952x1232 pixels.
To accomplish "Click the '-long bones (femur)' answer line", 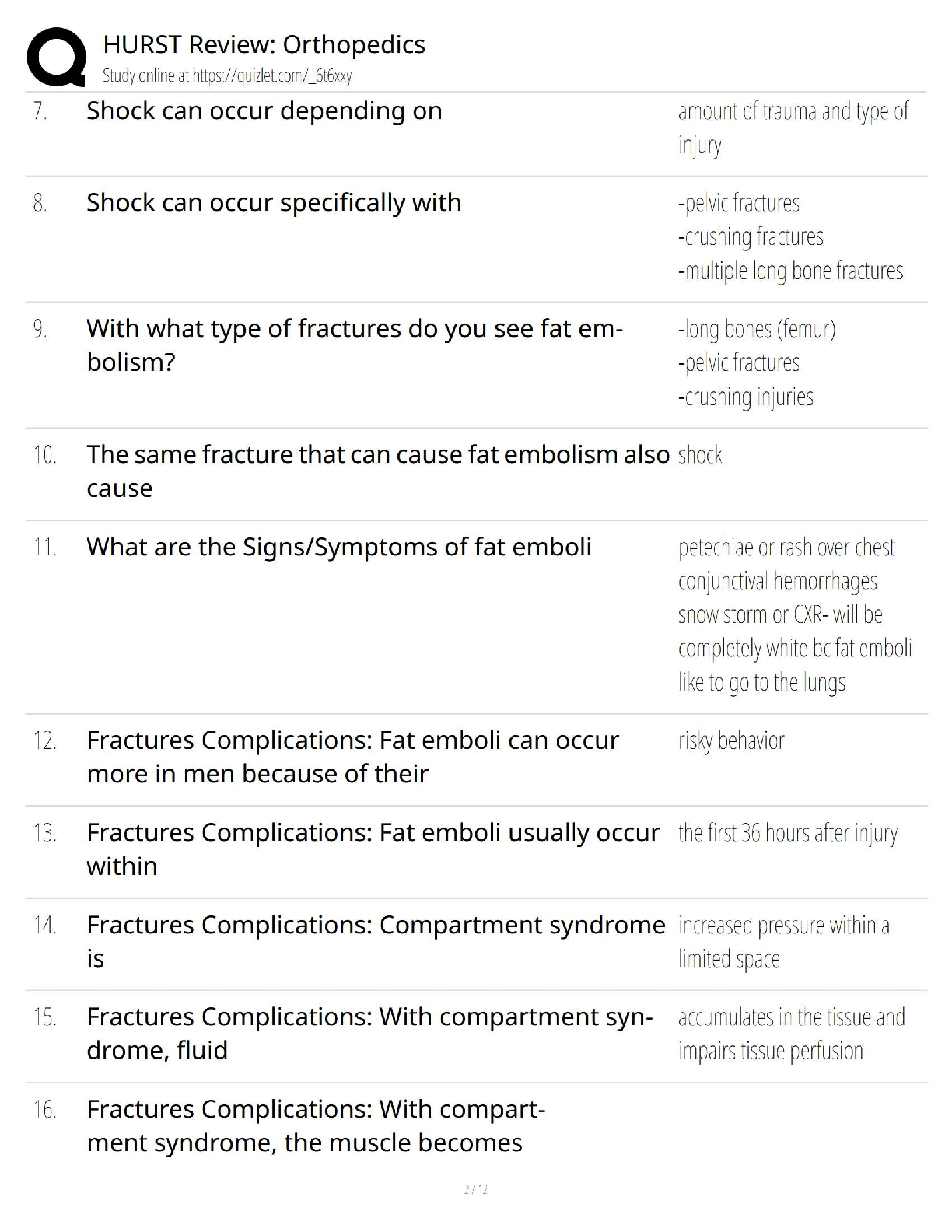I will click(757, 330).
